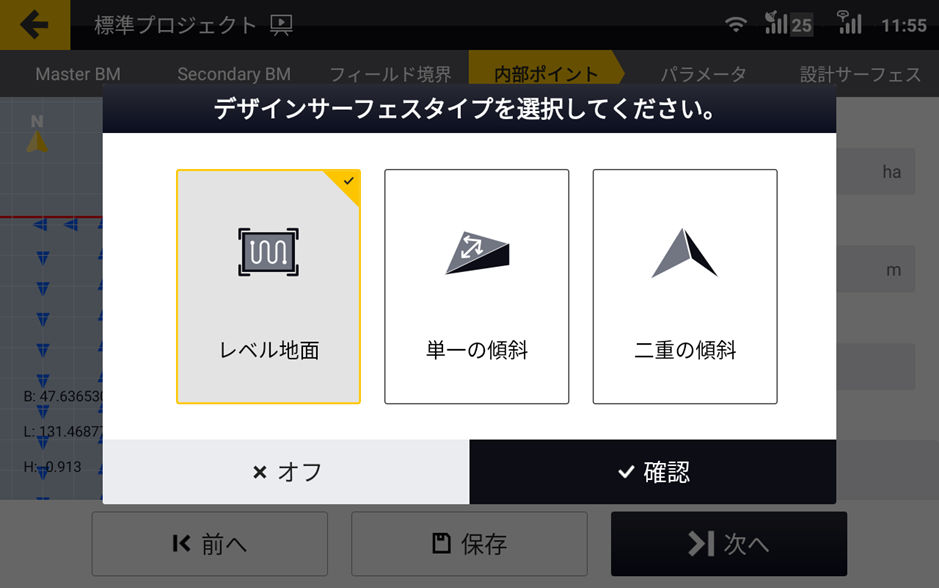Select the レベル地面 meander icon
Screen dimensions: 939x588
tap(268, 252)
